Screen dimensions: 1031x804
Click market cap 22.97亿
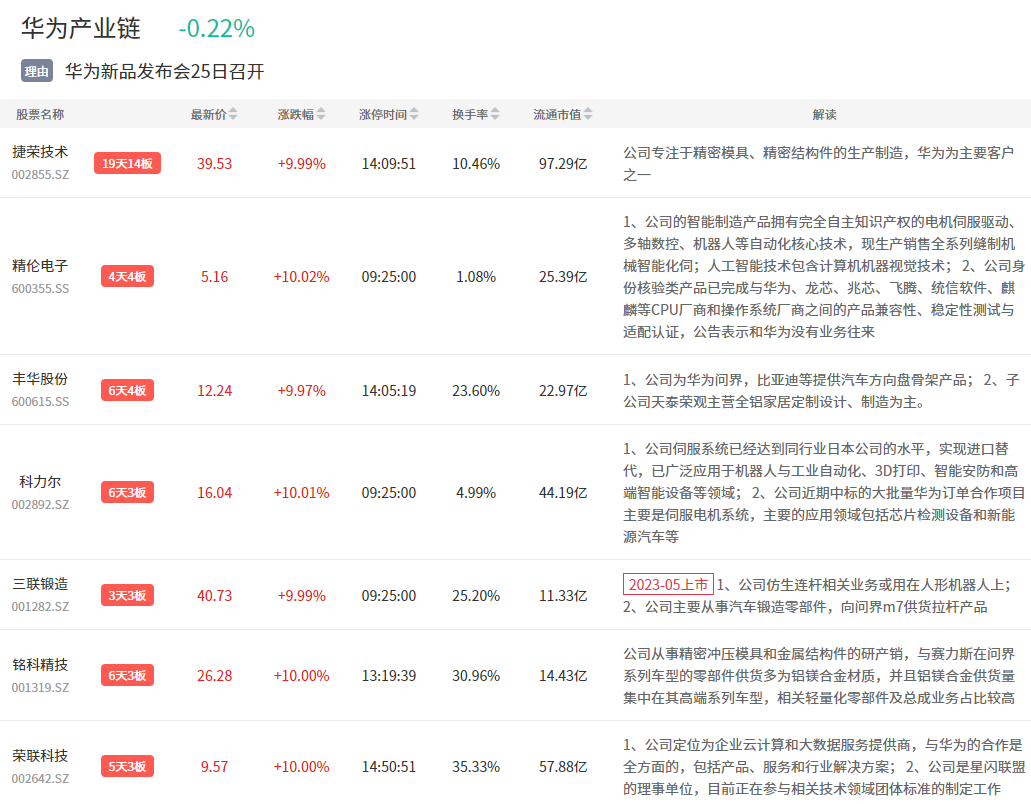pyautogui.click(x=563, y=390)
